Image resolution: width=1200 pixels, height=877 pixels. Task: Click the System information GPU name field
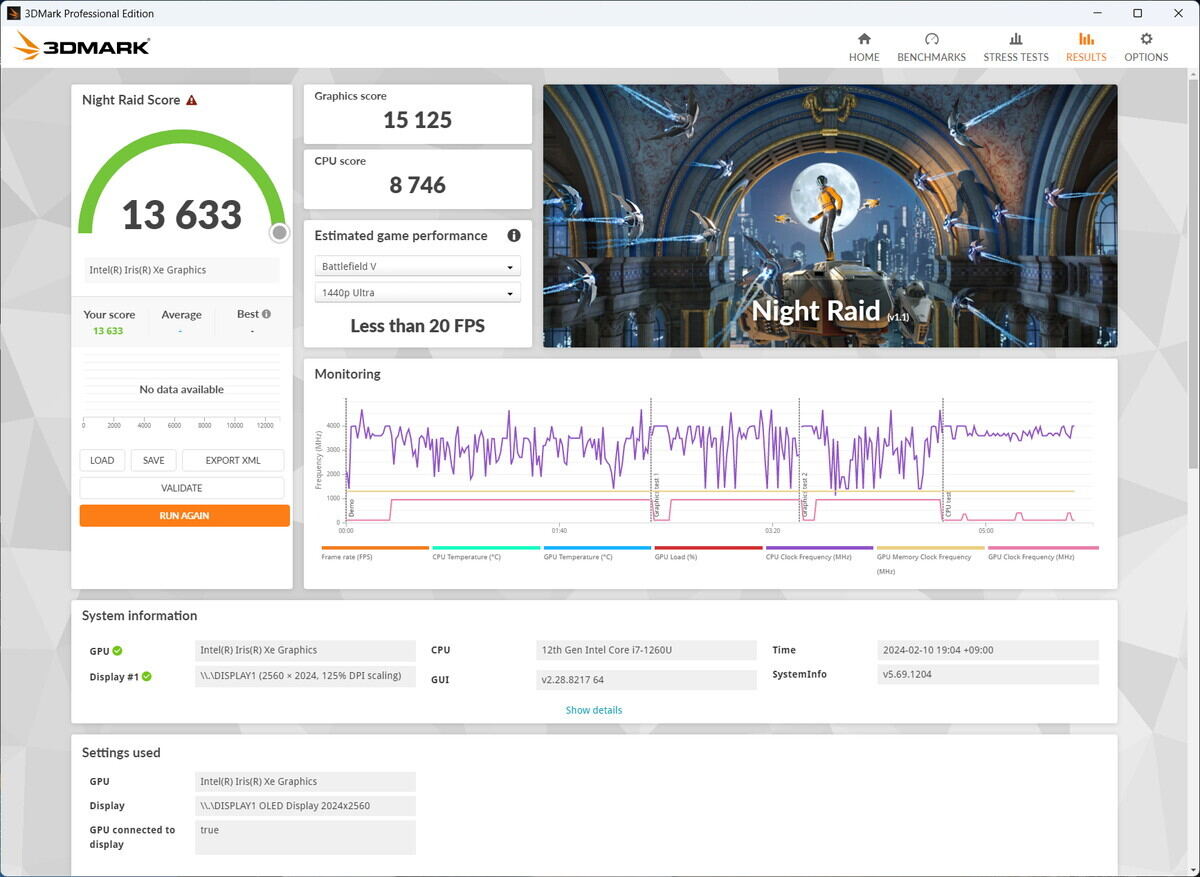coord(305,650)
